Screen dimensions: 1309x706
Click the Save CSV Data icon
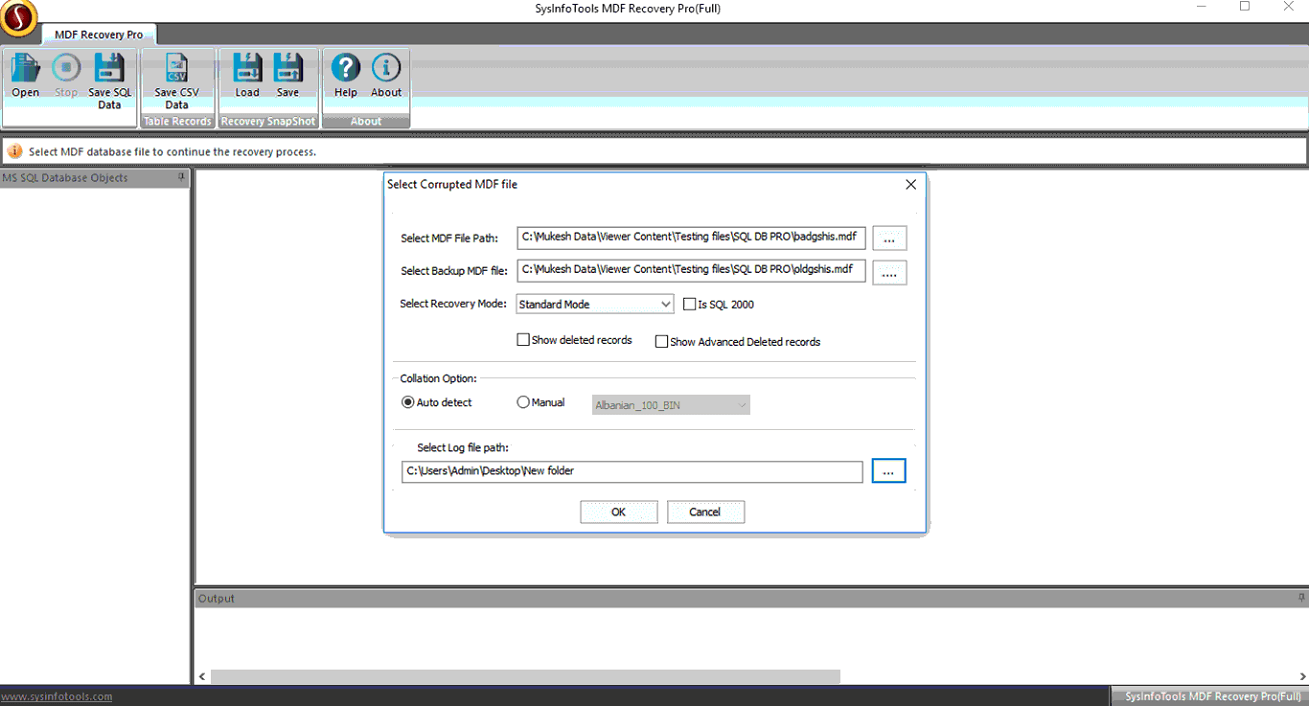pyautogui.click(x=177, y=70)
